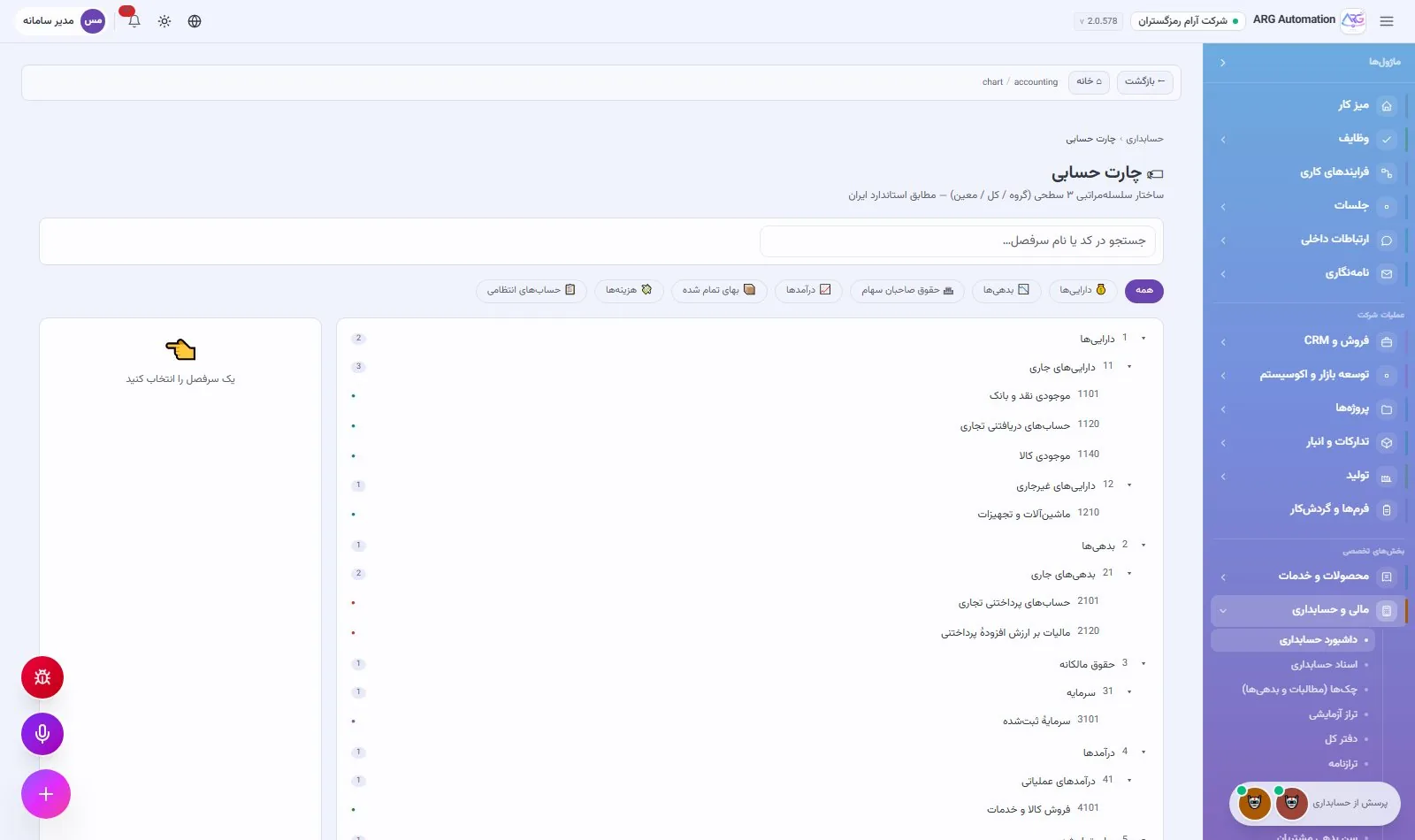Open company selector شرکت آرام رمزگستران
Screen dimensions: 1415x840
tap(1188, 21)
